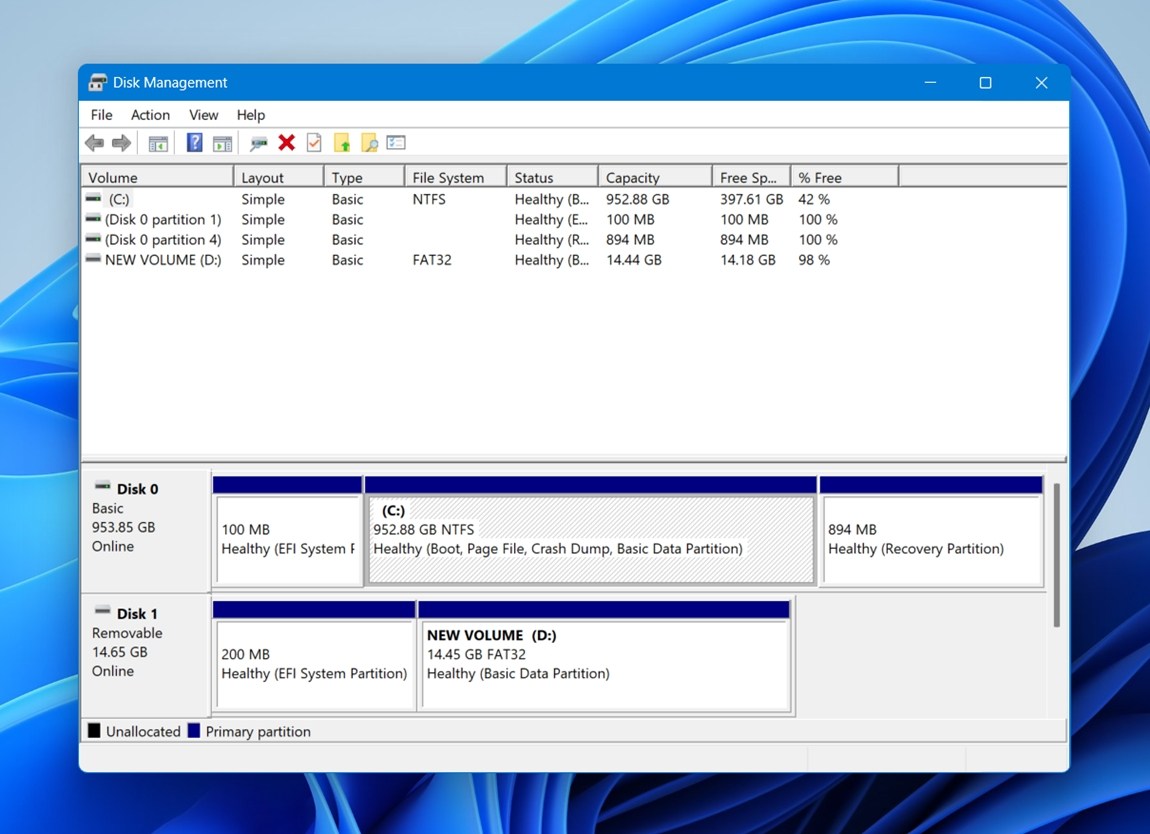Click the black Unallocated legend swatch
1150x834 pixels.
point(94,731)
